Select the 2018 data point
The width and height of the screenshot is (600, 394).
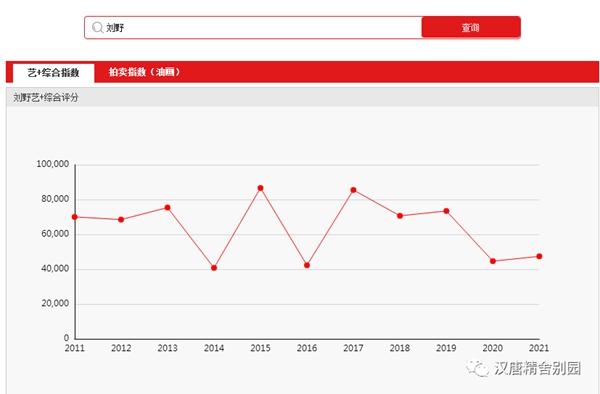[x=400, y=216]
